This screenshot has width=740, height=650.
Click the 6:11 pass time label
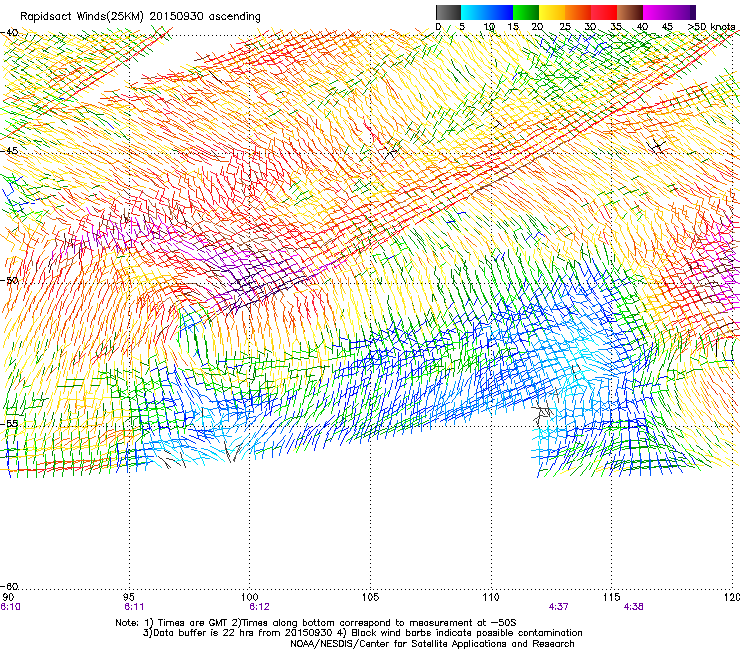point(134,607)
